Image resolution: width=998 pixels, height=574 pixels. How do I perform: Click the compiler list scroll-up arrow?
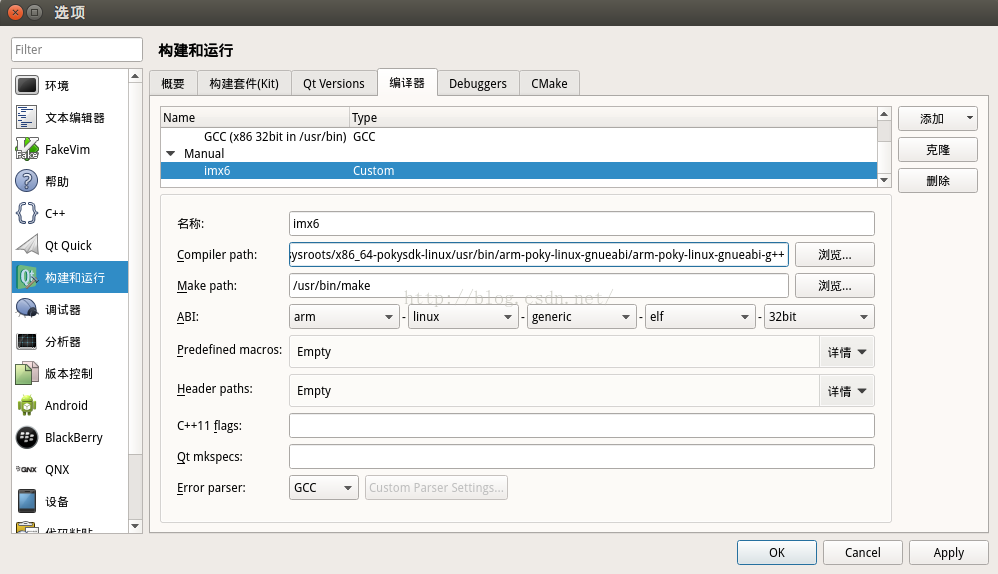883,114
